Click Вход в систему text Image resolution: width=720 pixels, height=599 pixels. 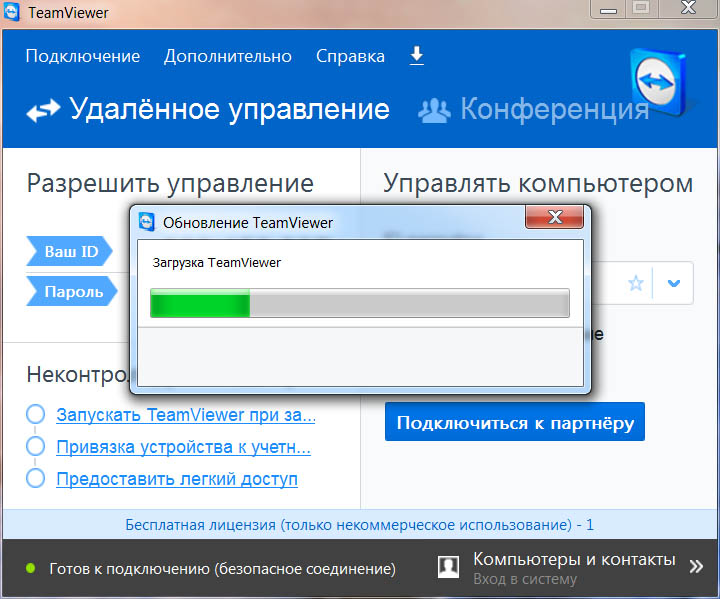[525, 579]
